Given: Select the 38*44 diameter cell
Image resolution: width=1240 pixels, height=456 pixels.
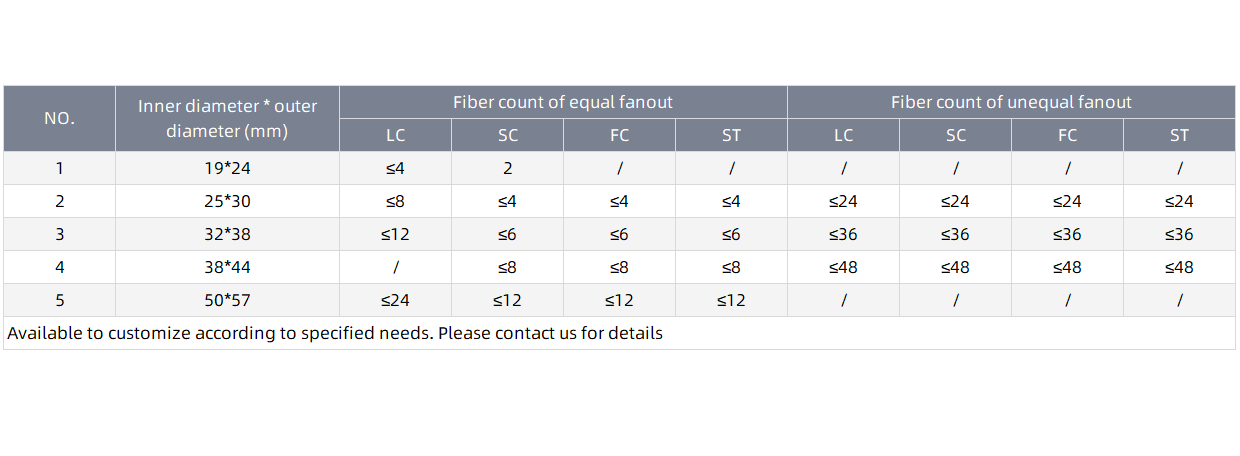Looking at the screenshot, I should (228, 267).
